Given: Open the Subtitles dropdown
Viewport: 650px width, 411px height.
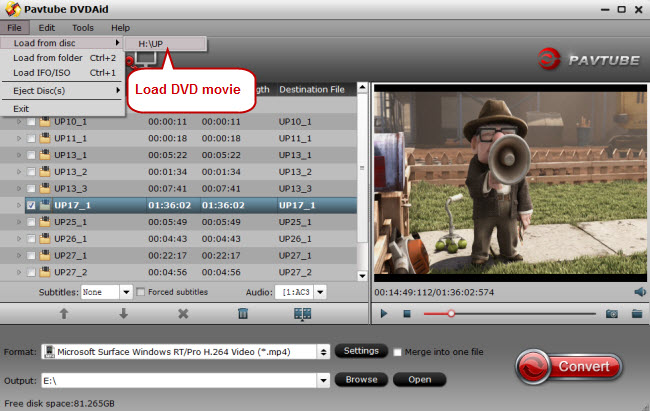Looking at the screenshot, I should click(126, 292).
